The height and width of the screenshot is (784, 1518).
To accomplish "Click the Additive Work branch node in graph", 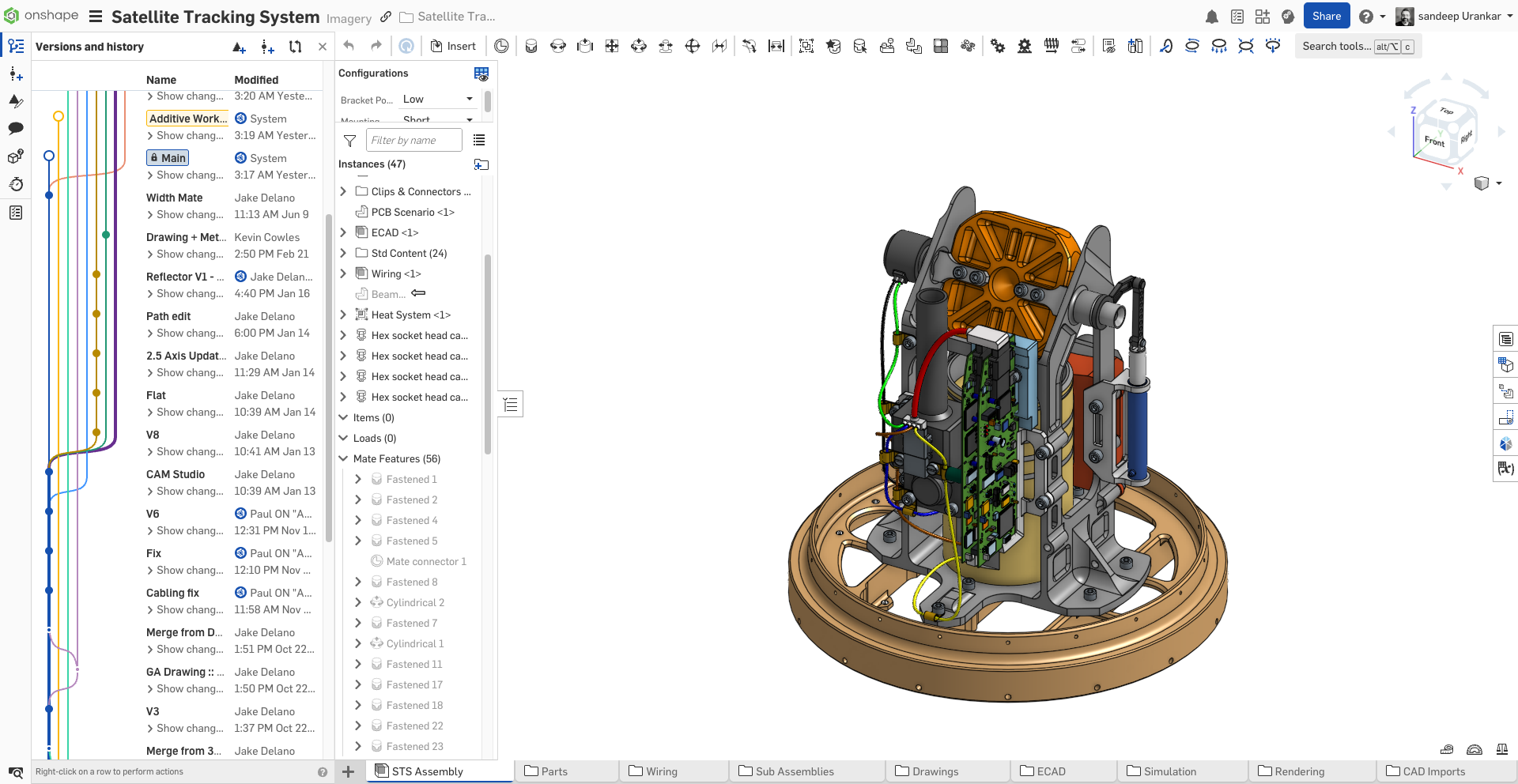I will (59, 116).
